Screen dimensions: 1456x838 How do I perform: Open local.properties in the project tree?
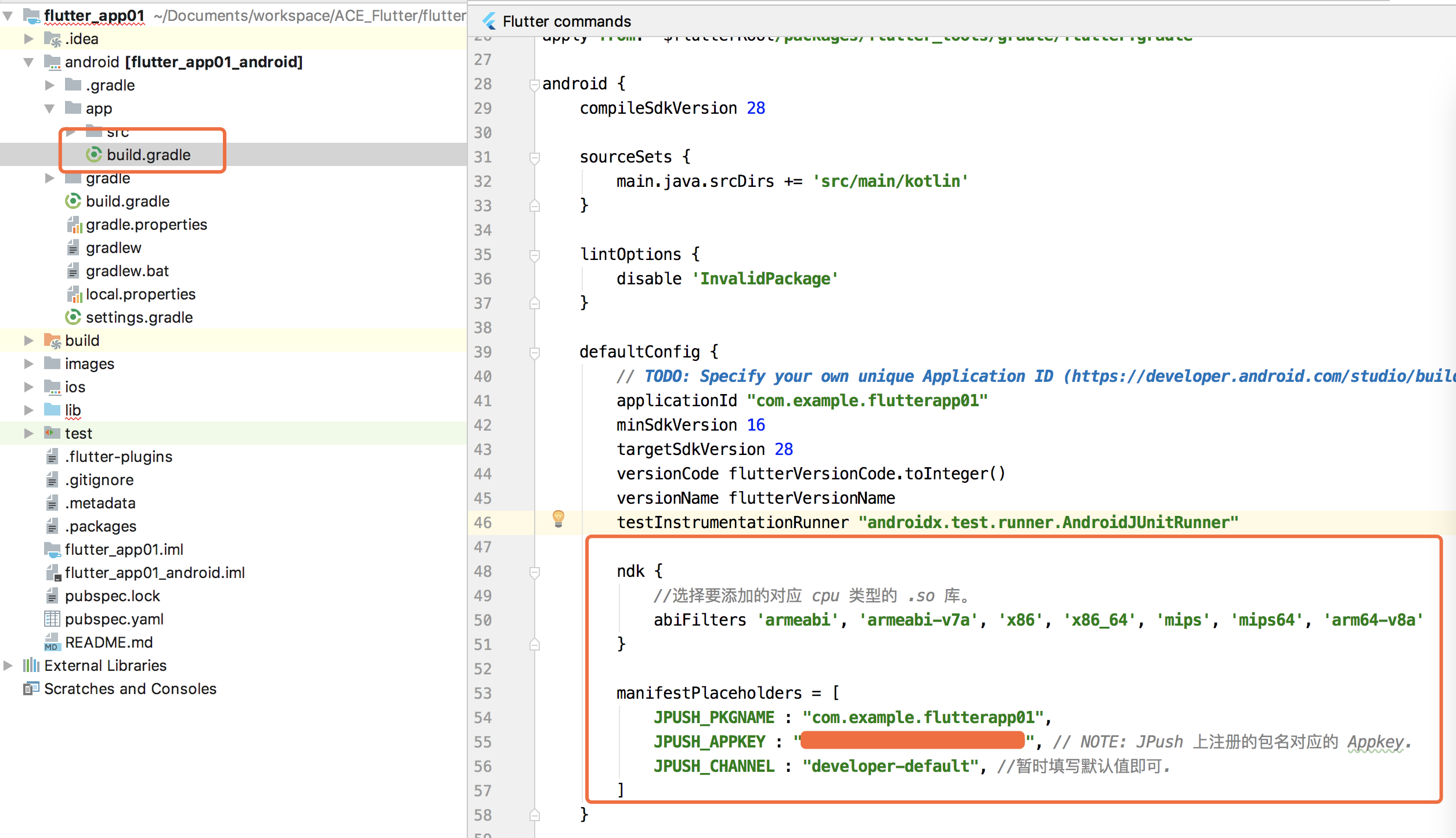point(140,294)
